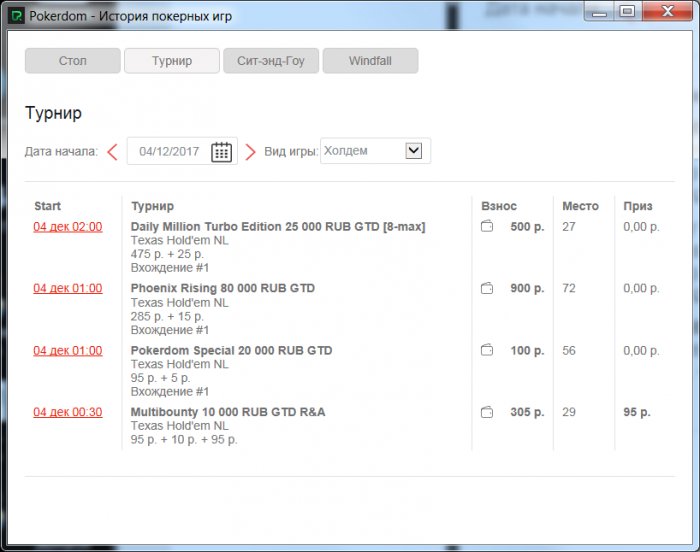
Task: Click Pokerdom Special 20 000 RUB GTD name
Action: [231, 351]
